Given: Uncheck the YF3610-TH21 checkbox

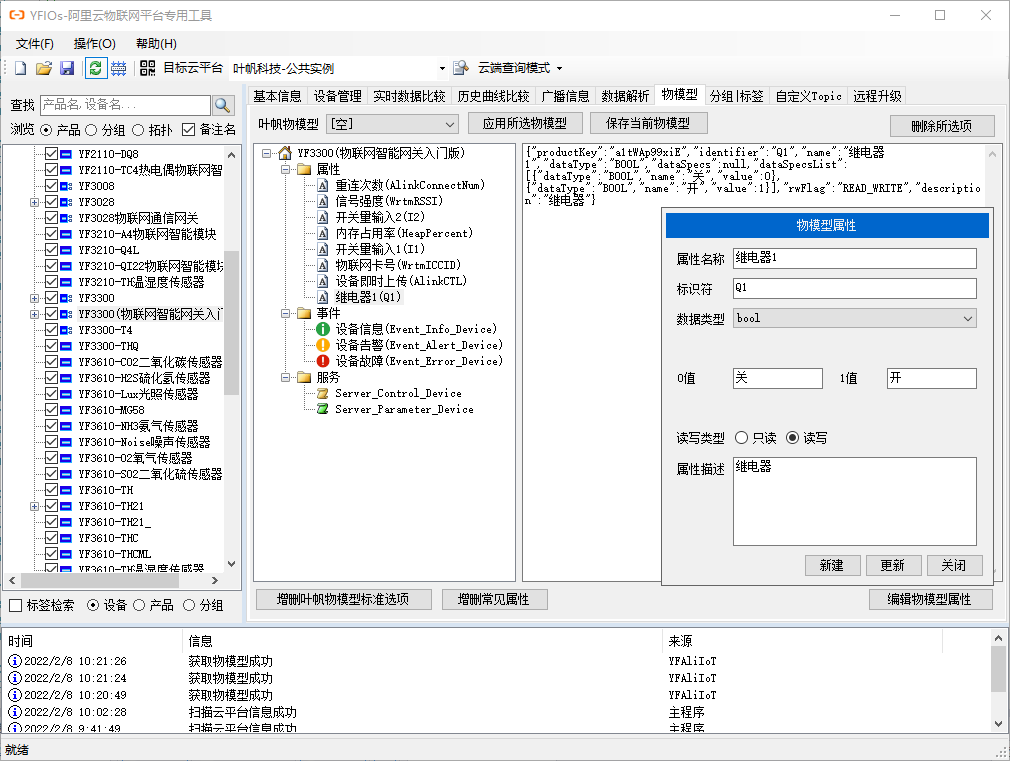Looking at the screenshot, I should coord(52,506).
